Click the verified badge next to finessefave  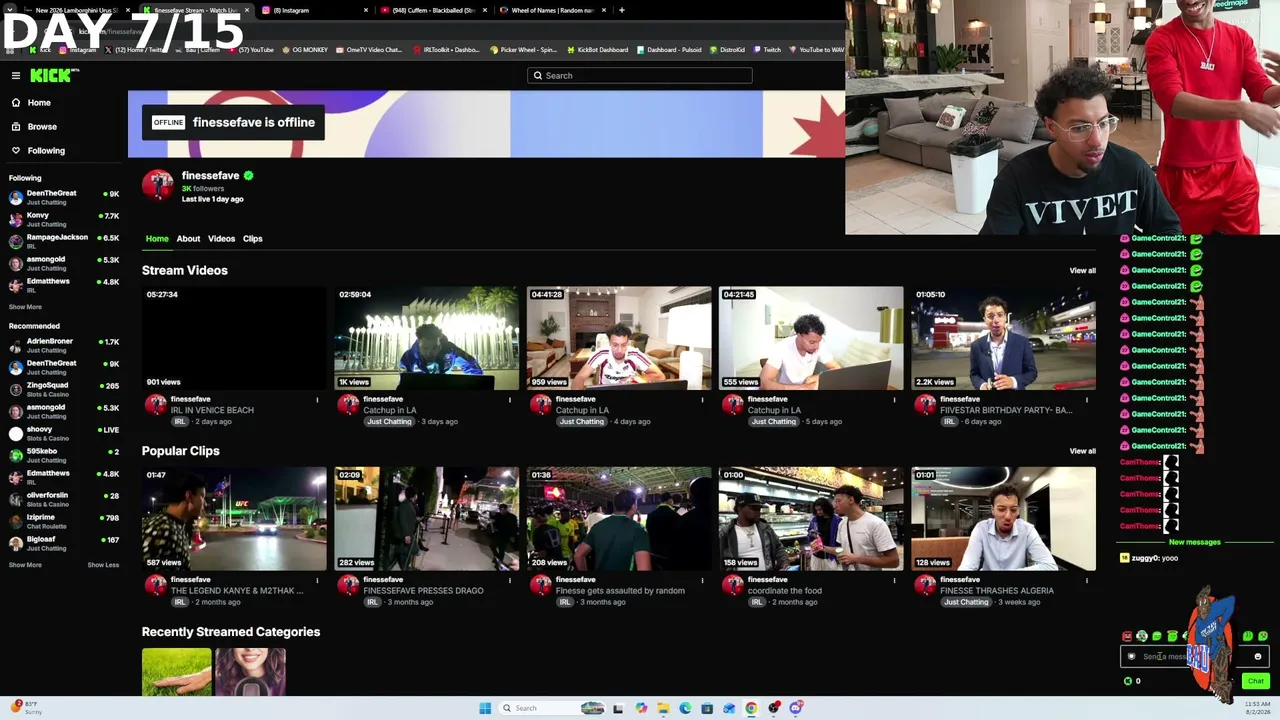(248, 176)
